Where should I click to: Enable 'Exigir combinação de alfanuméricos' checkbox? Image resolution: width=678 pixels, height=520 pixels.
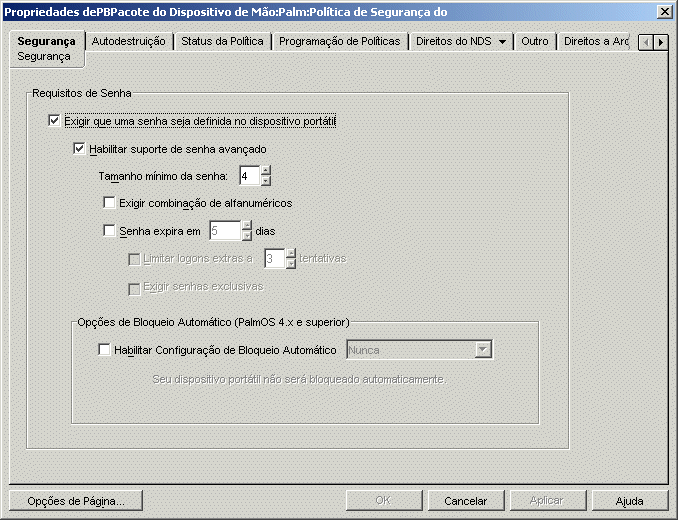click(x=109, y=202)
